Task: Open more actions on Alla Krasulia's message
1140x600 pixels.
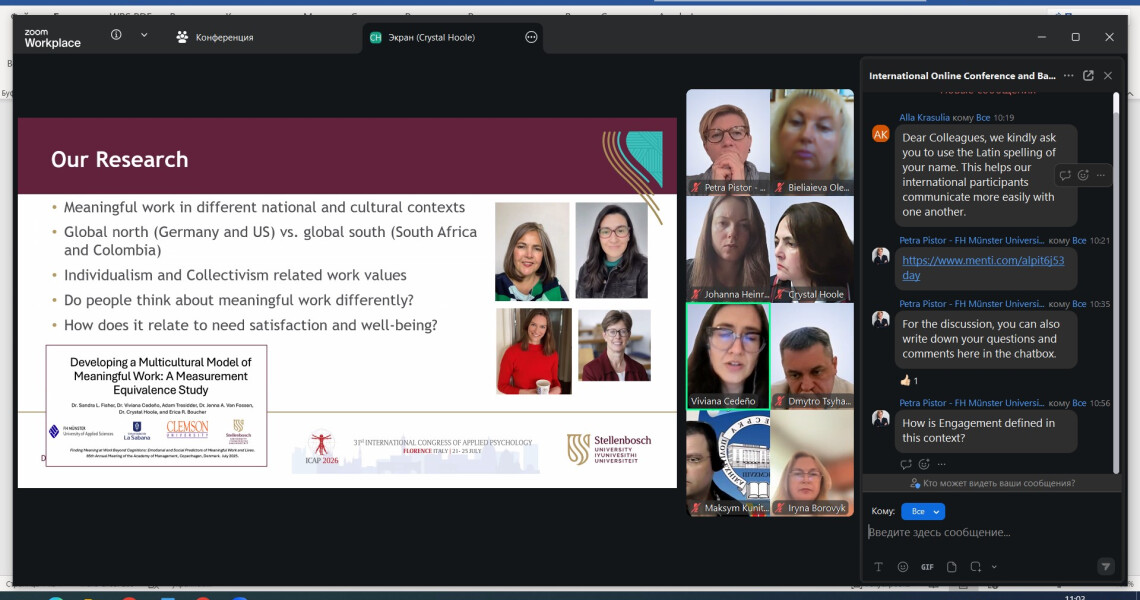Action: click(x=1101, y=175)
